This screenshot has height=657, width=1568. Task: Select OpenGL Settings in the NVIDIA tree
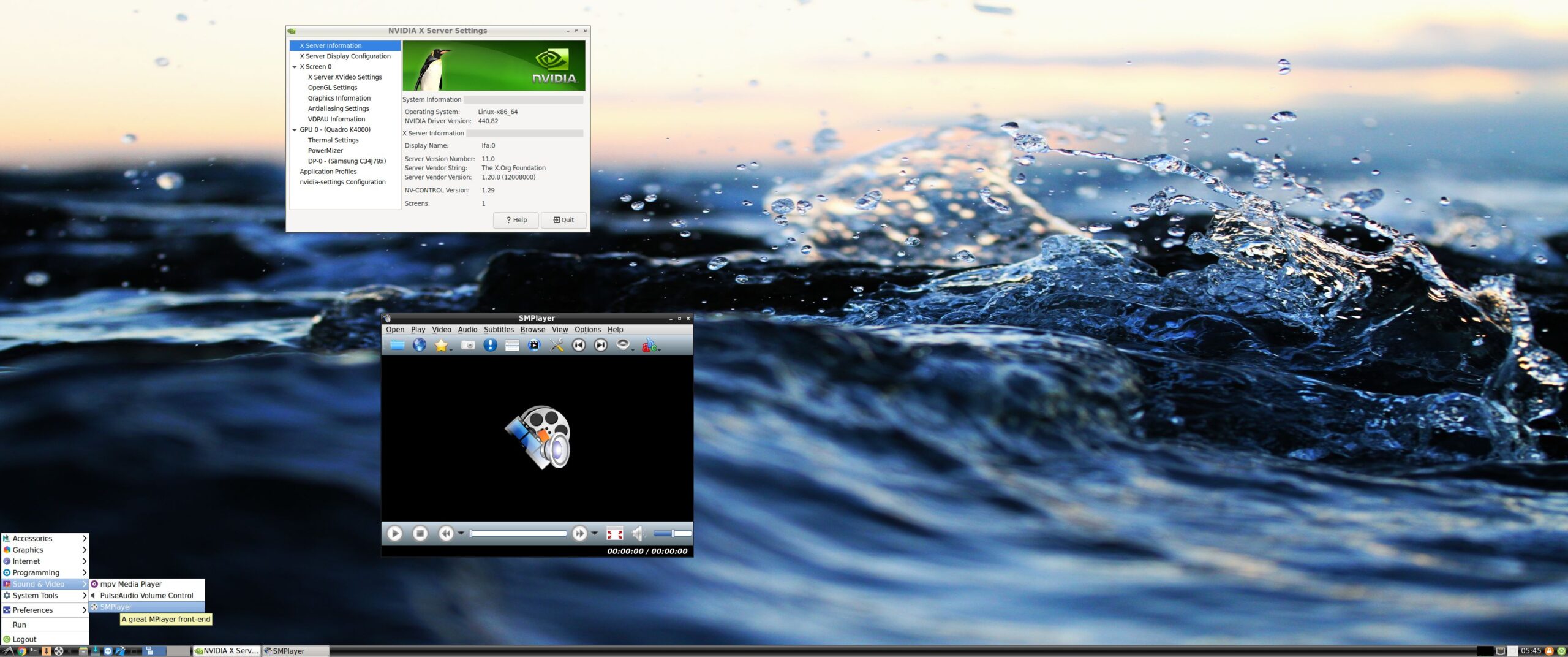(x=333, y=88)
